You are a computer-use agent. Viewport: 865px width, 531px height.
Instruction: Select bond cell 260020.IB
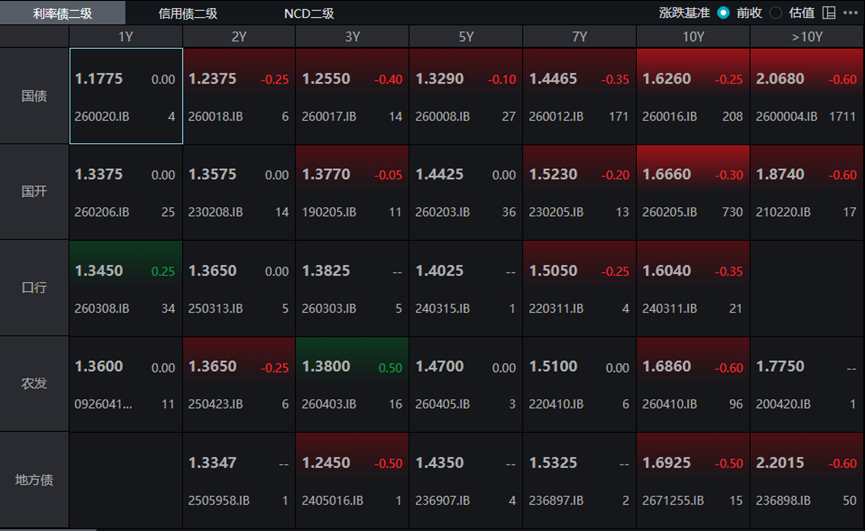[126, 96]
